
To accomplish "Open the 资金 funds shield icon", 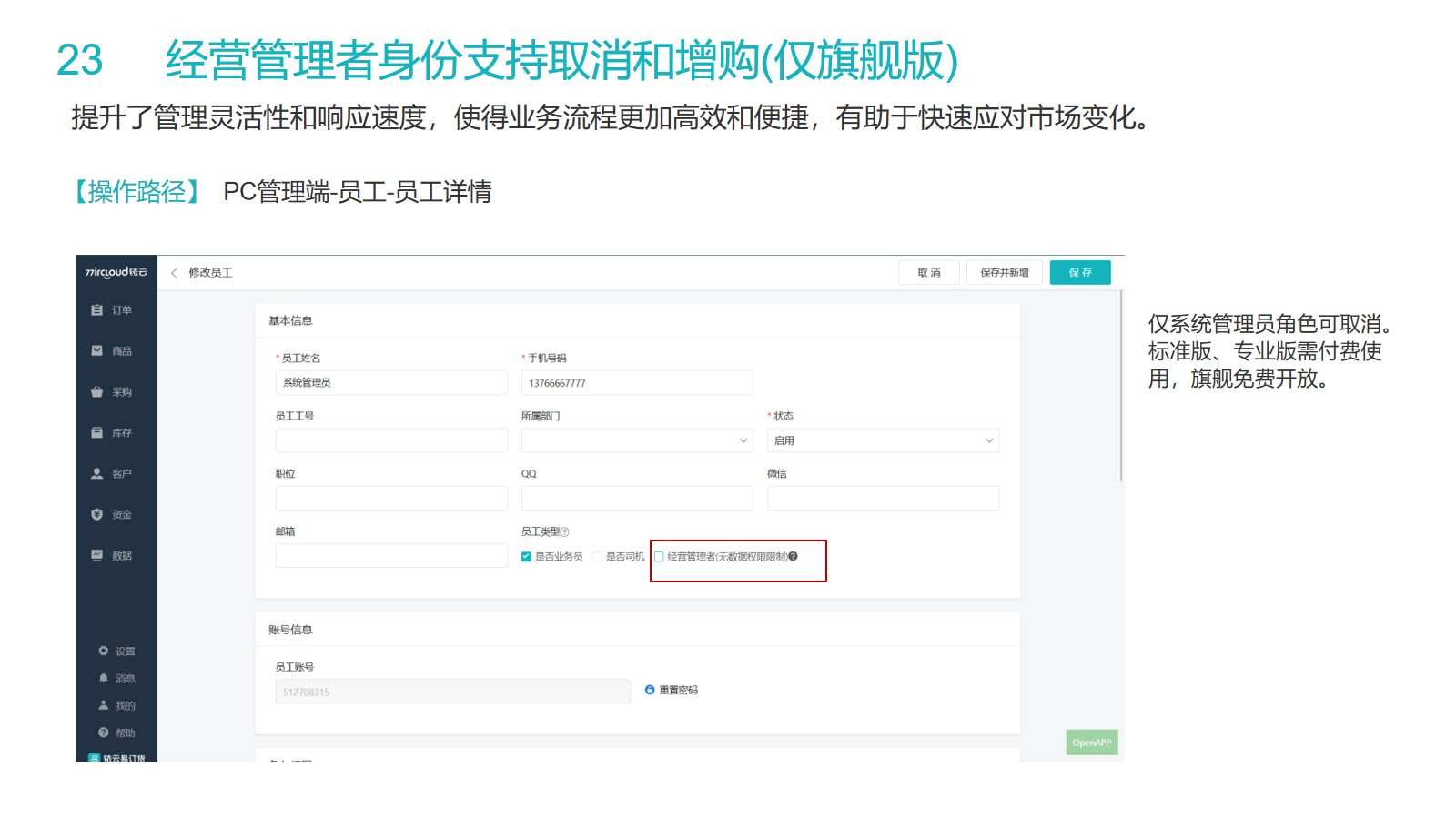I will click(96, 514).
